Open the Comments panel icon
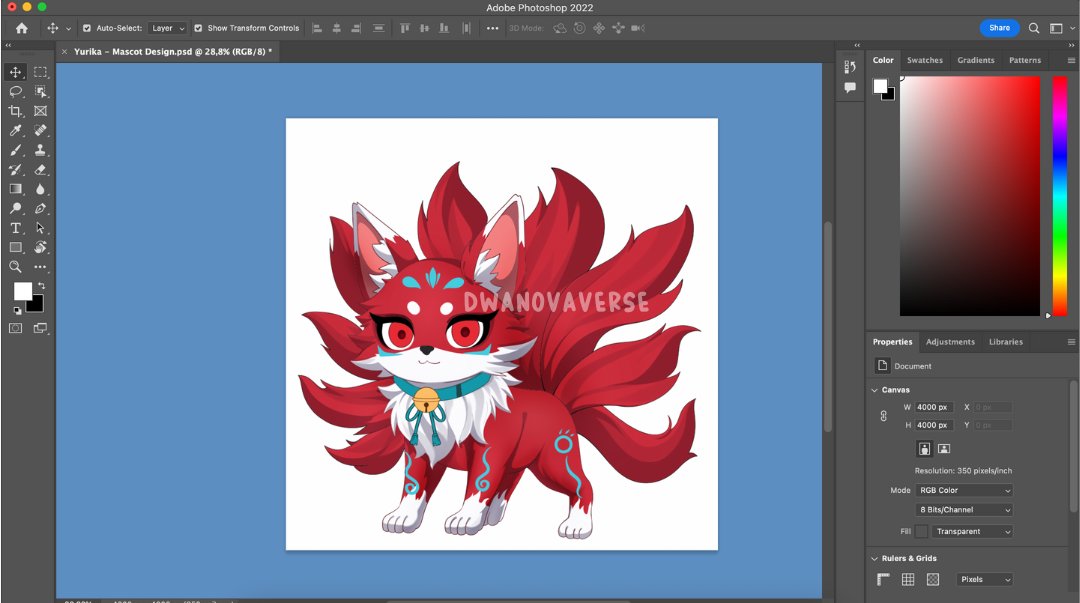 click(x=850, y=88)
